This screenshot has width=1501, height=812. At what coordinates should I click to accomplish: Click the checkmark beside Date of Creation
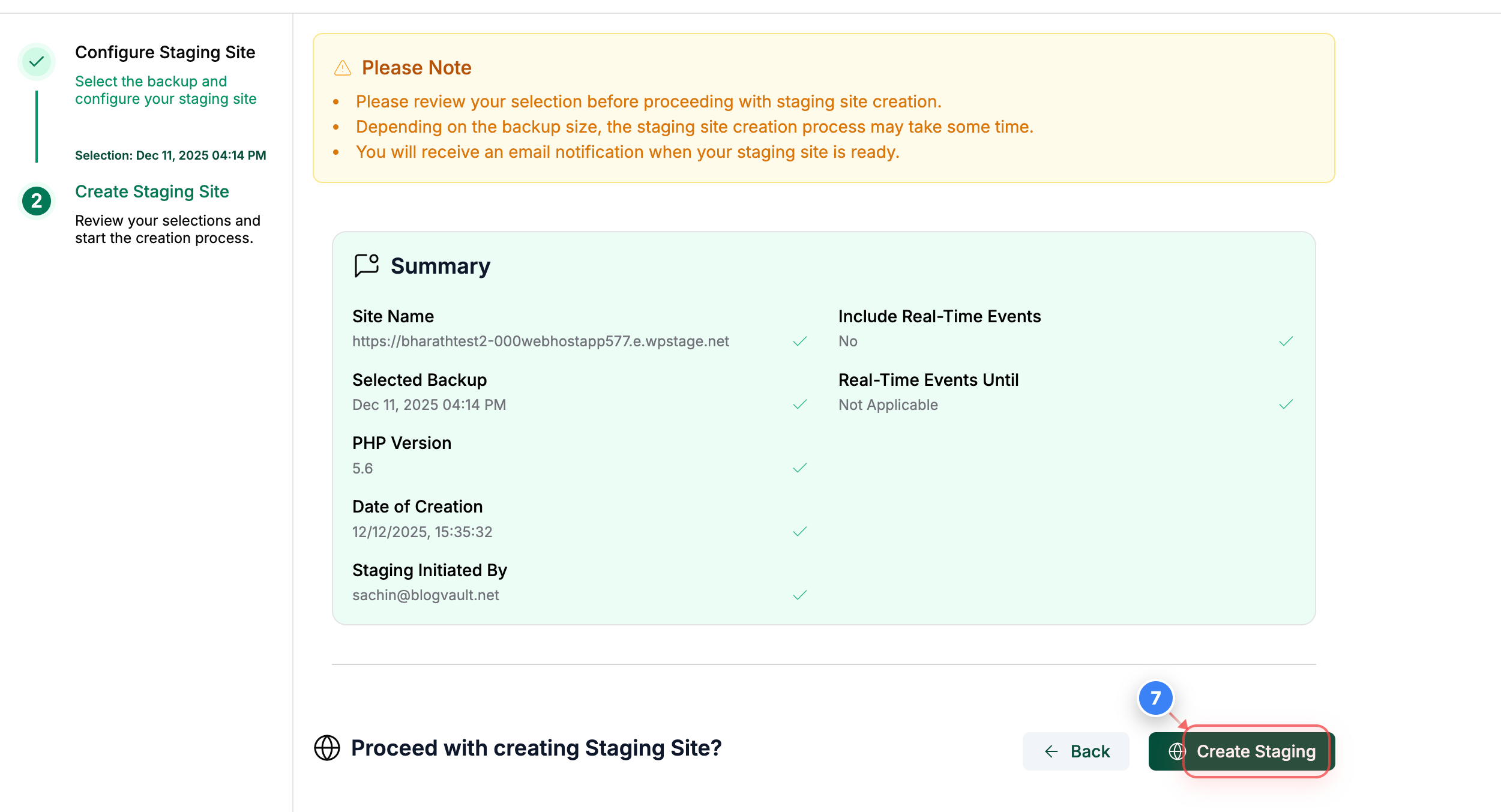[800, 531]
